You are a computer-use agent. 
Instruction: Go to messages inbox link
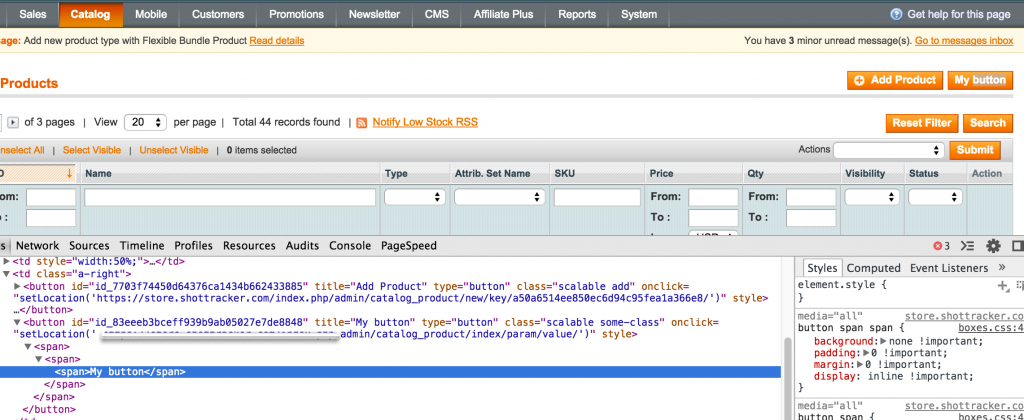(x=964, y=40)
